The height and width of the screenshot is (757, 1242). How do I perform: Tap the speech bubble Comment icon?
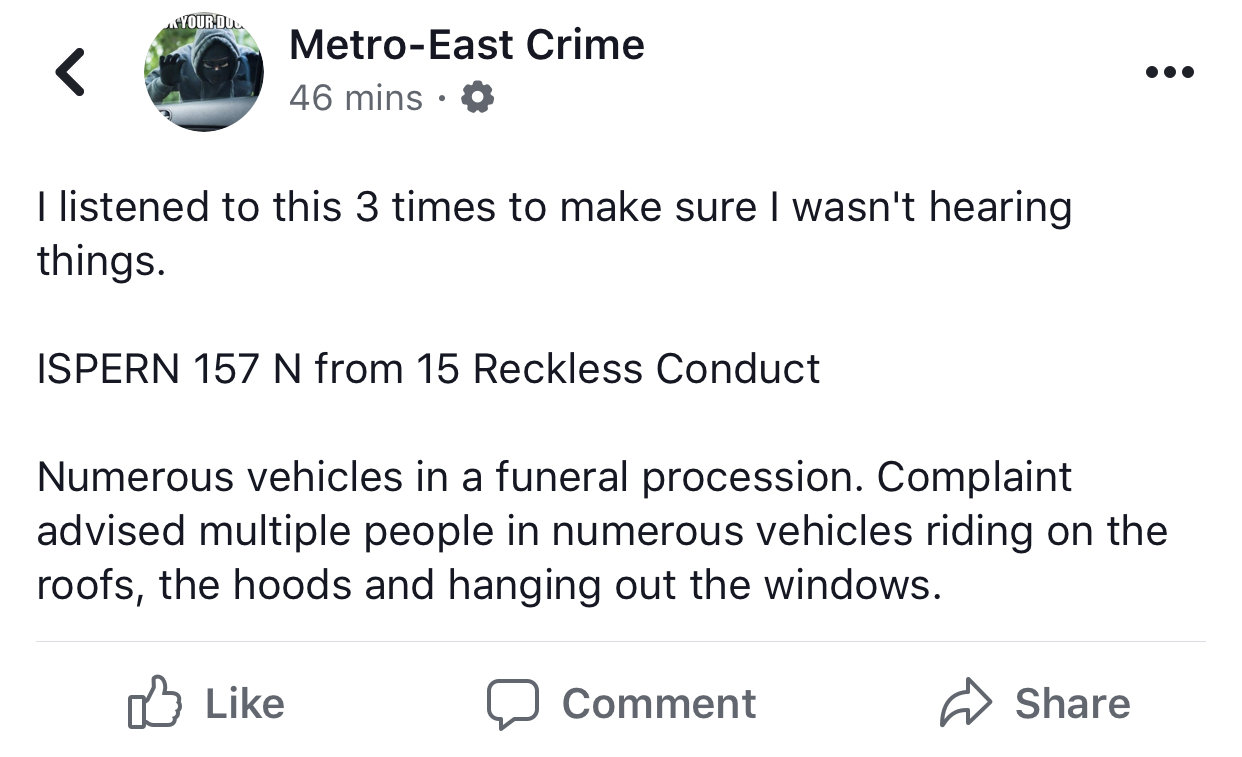click(513, 703)
